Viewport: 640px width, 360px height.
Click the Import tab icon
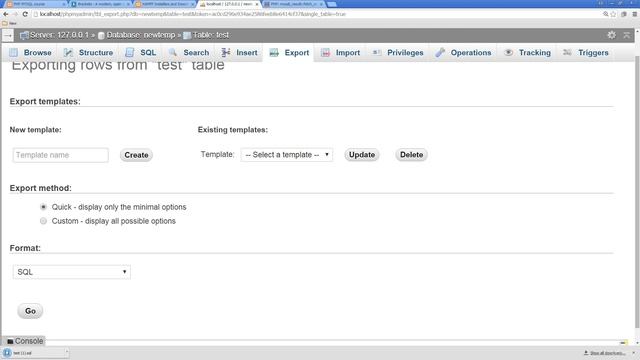(x=325, y=53)
